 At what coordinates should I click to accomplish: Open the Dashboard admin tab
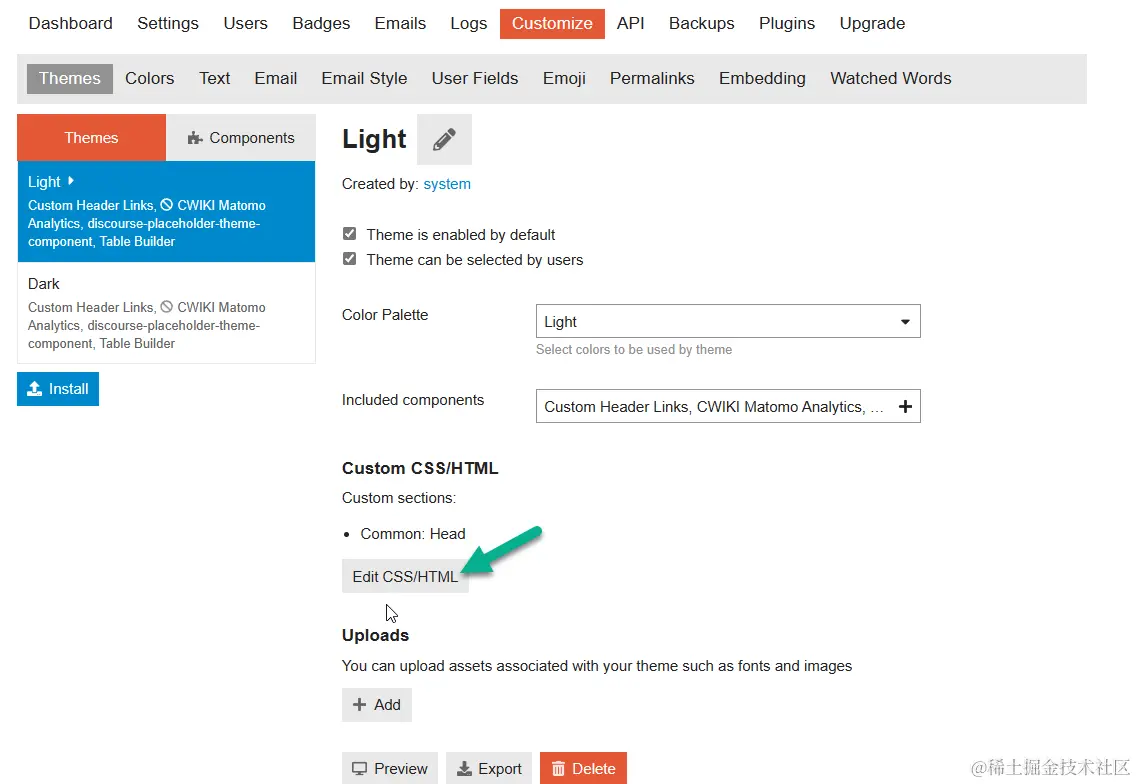70,23
